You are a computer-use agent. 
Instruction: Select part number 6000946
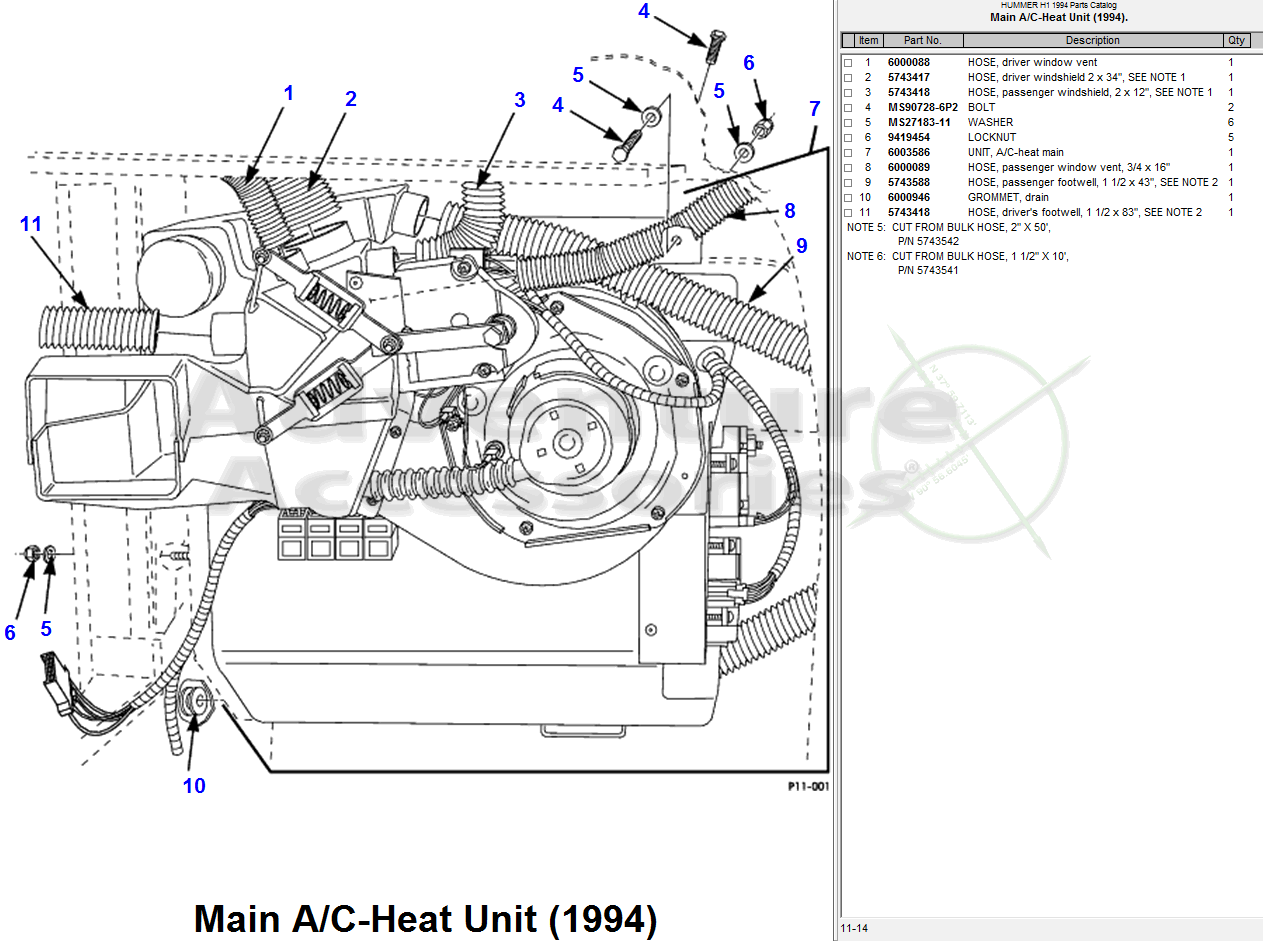(x=908, y=198)
